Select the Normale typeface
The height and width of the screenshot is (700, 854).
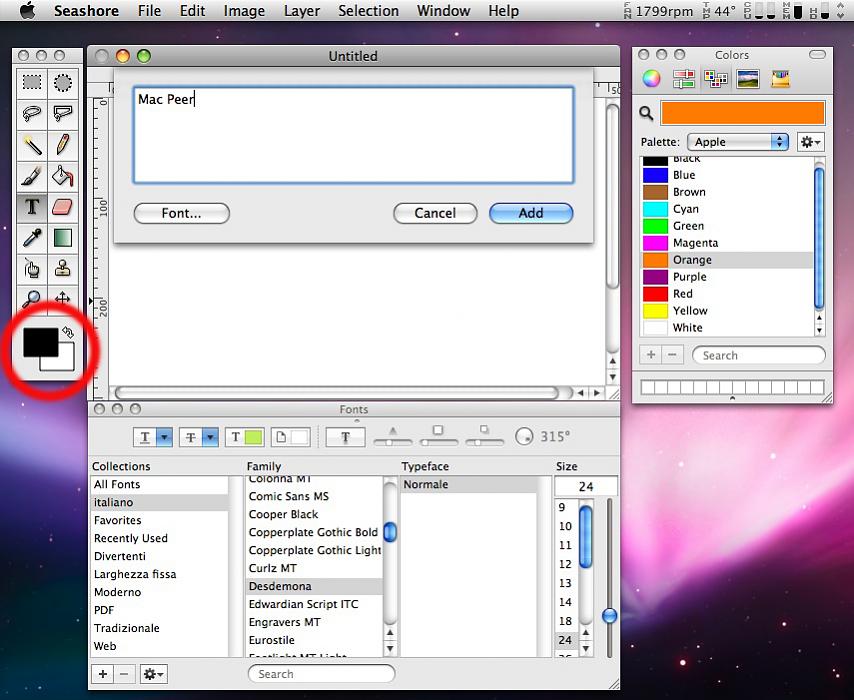(468, 484)
